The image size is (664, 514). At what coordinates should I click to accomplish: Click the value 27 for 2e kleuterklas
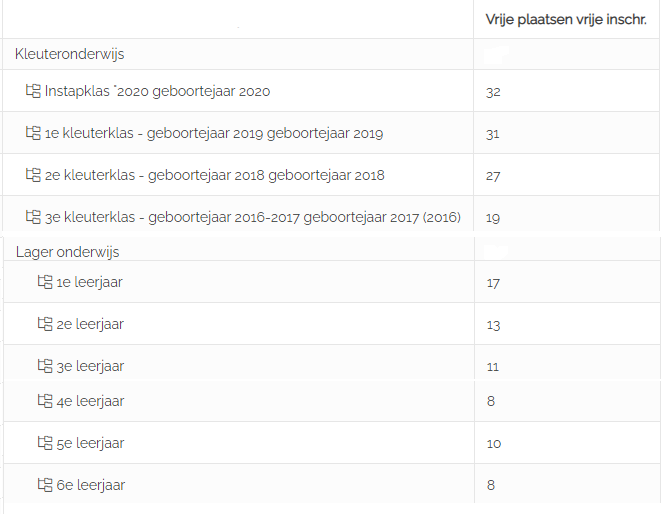[x=493, y=176]
